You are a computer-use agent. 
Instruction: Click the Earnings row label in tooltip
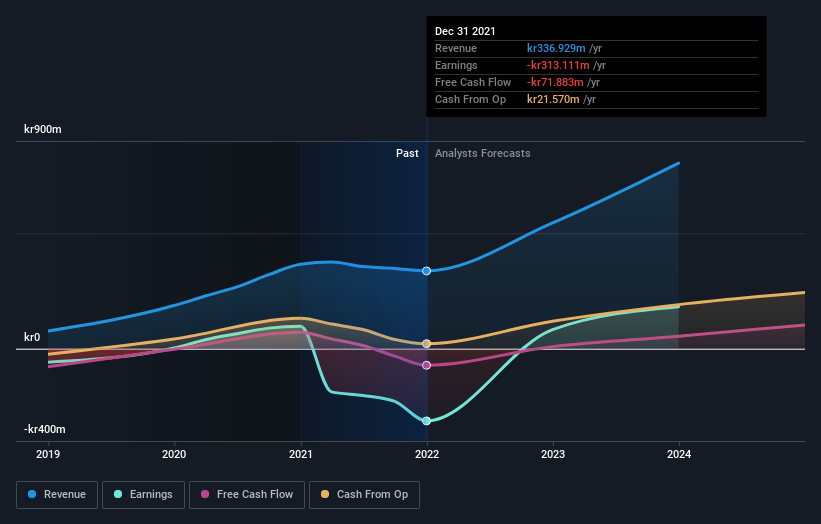pos(456,65)
